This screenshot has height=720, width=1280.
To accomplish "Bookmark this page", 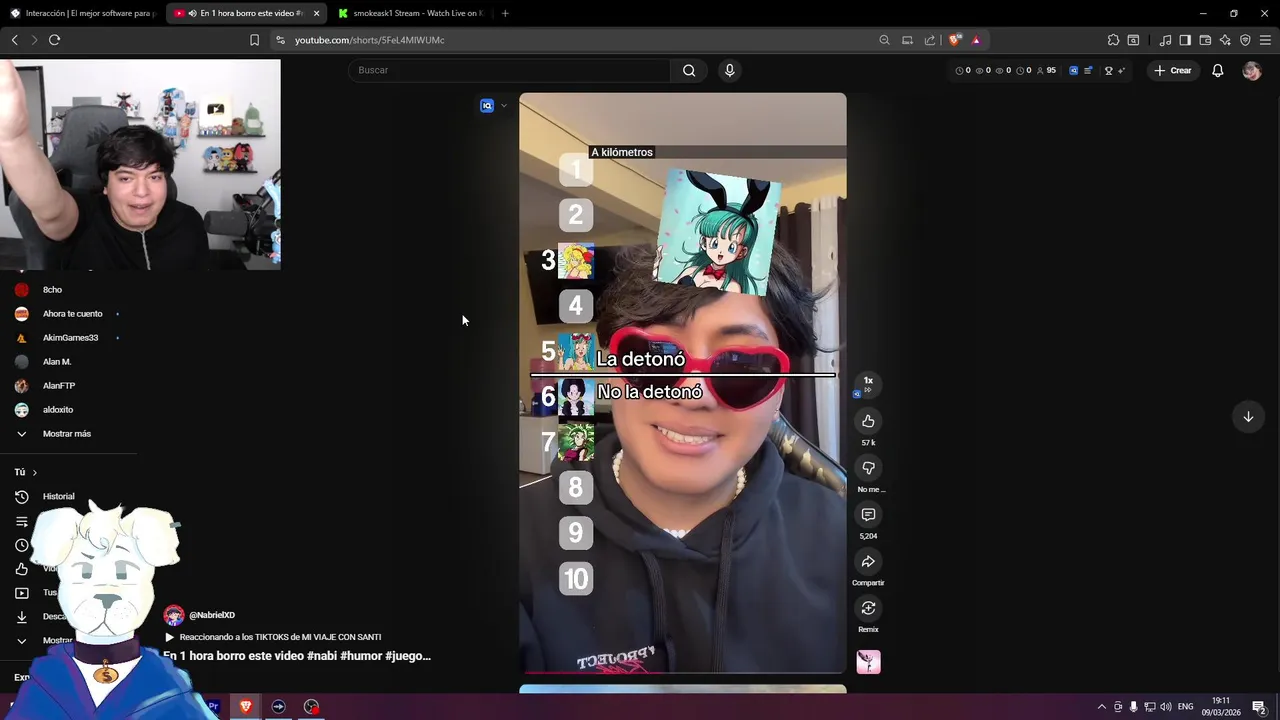I will click(x=254, y=40).
